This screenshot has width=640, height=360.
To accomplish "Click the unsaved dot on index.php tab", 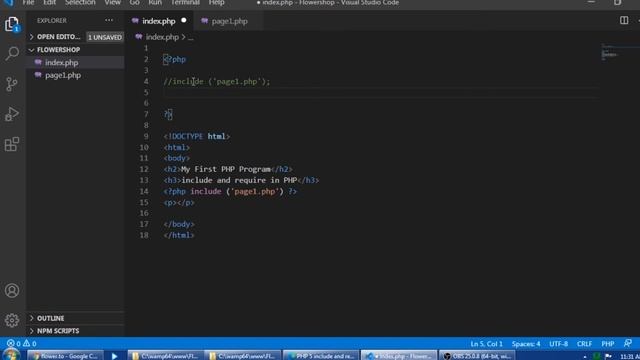I will coord(184,20).
